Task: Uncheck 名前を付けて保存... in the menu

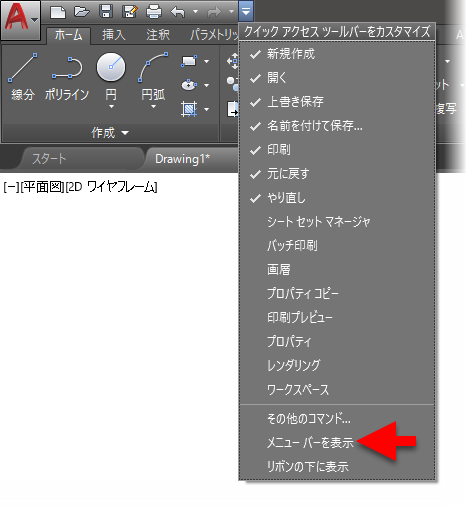Action: point(337,126)
